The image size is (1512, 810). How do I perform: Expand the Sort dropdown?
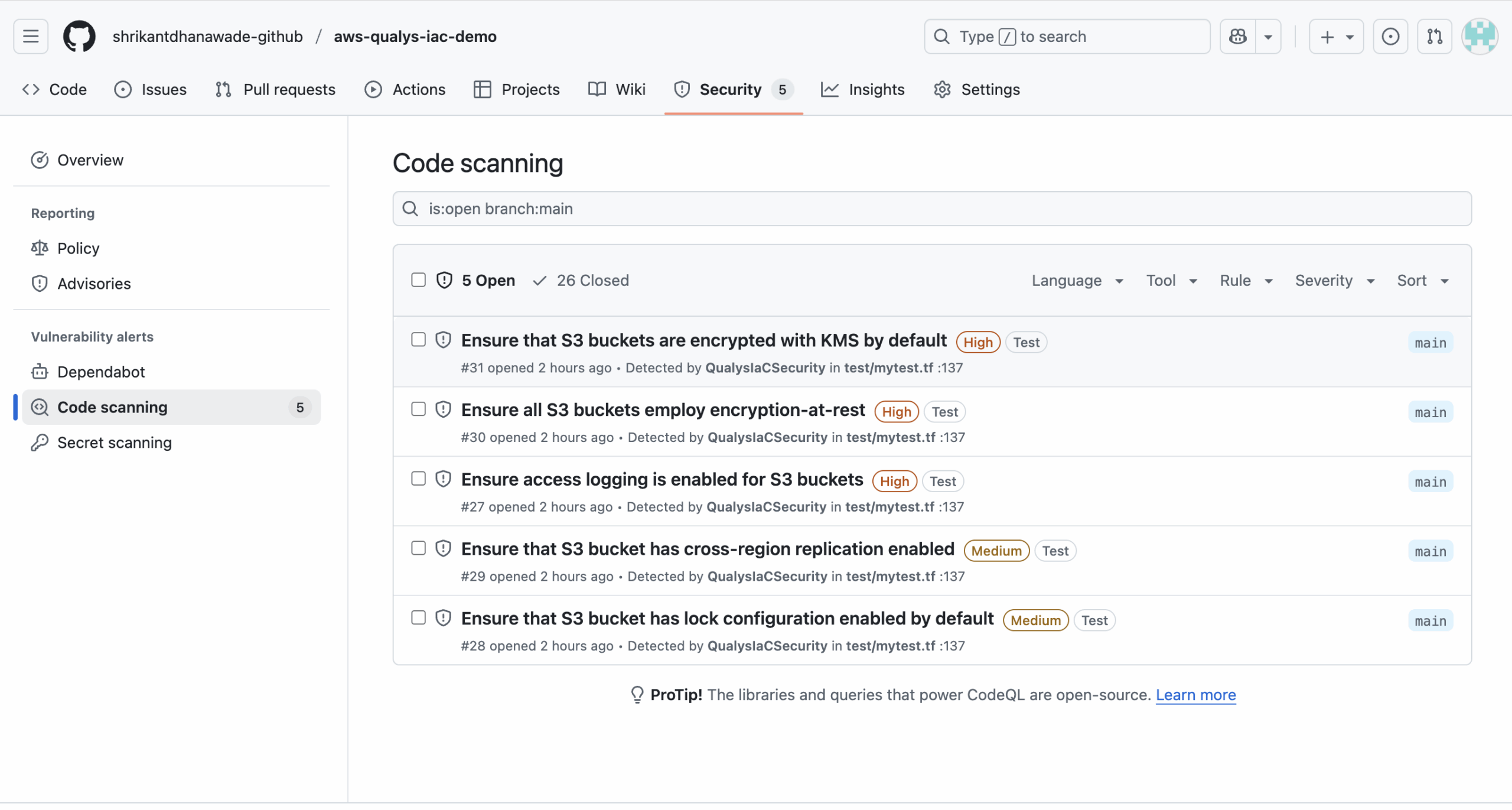click(1422, 281)
